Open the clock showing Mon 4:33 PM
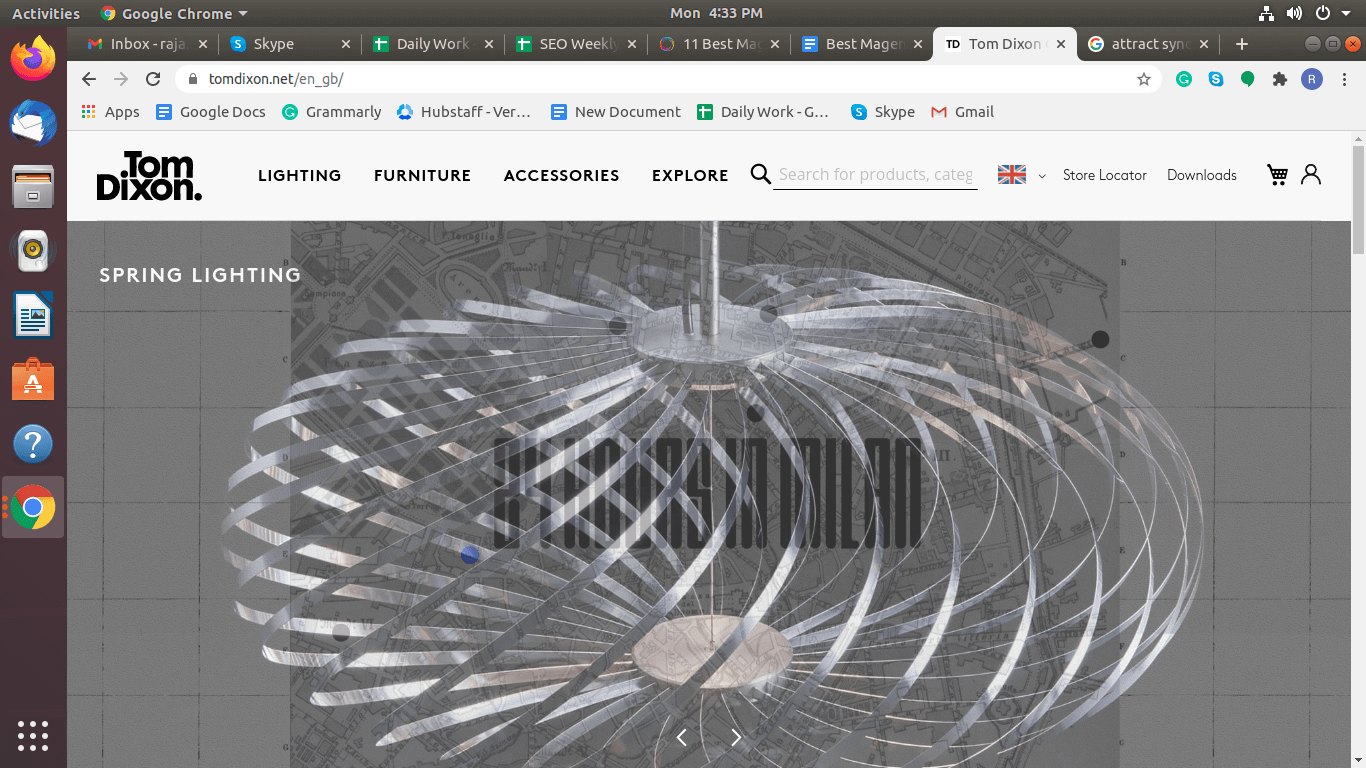 (x=716, y=13)
